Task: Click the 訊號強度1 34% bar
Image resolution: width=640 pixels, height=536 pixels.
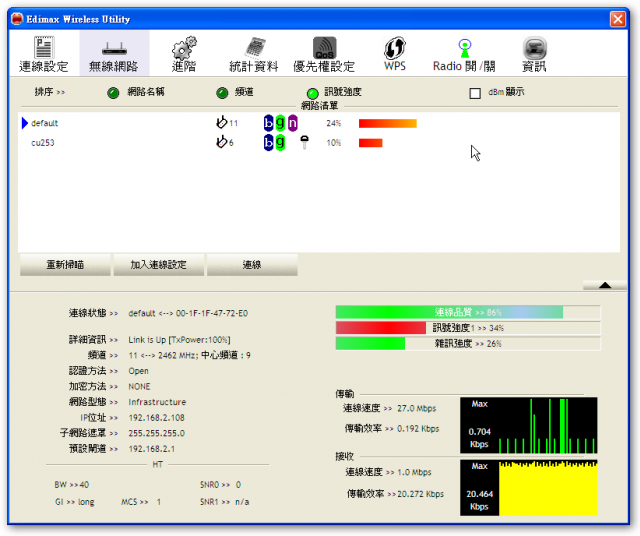Action: click(x=468, y=328)
